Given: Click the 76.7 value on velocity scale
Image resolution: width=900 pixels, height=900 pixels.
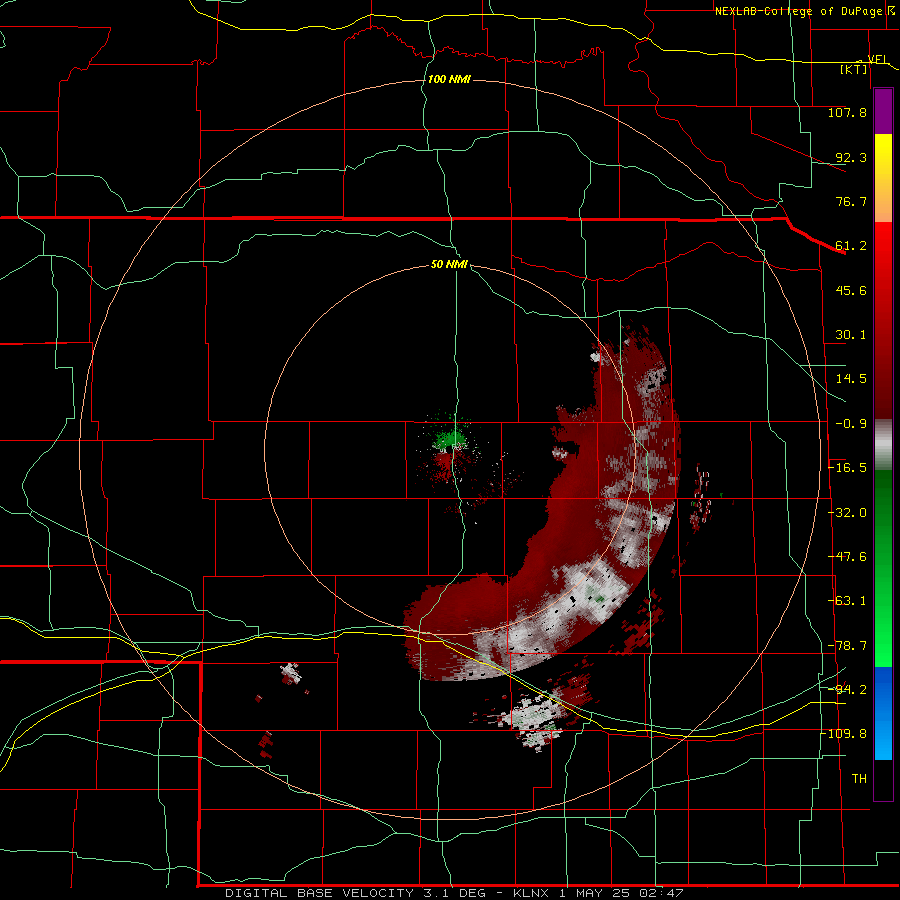Looking at the screenshot, I should click(x=851, y=201).
